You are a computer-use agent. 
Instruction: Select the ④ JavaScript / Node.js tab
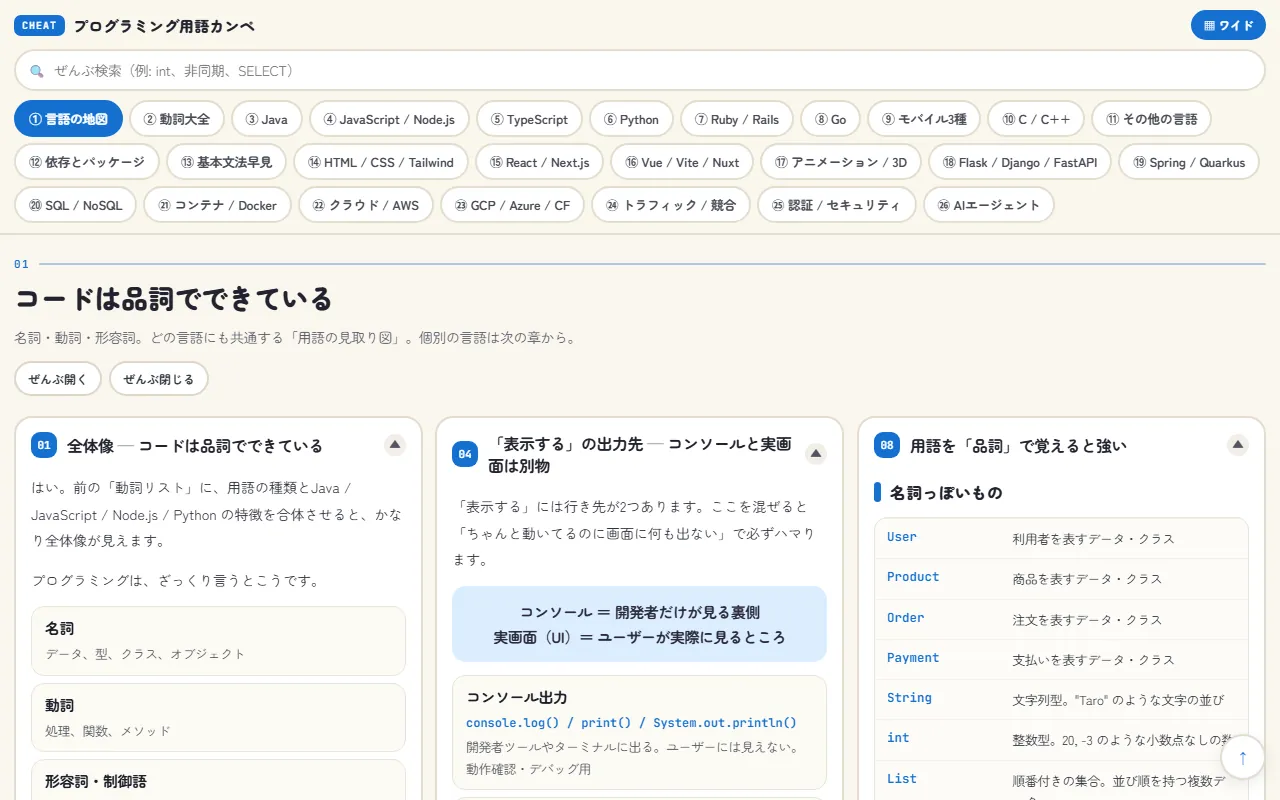point(389,119)
